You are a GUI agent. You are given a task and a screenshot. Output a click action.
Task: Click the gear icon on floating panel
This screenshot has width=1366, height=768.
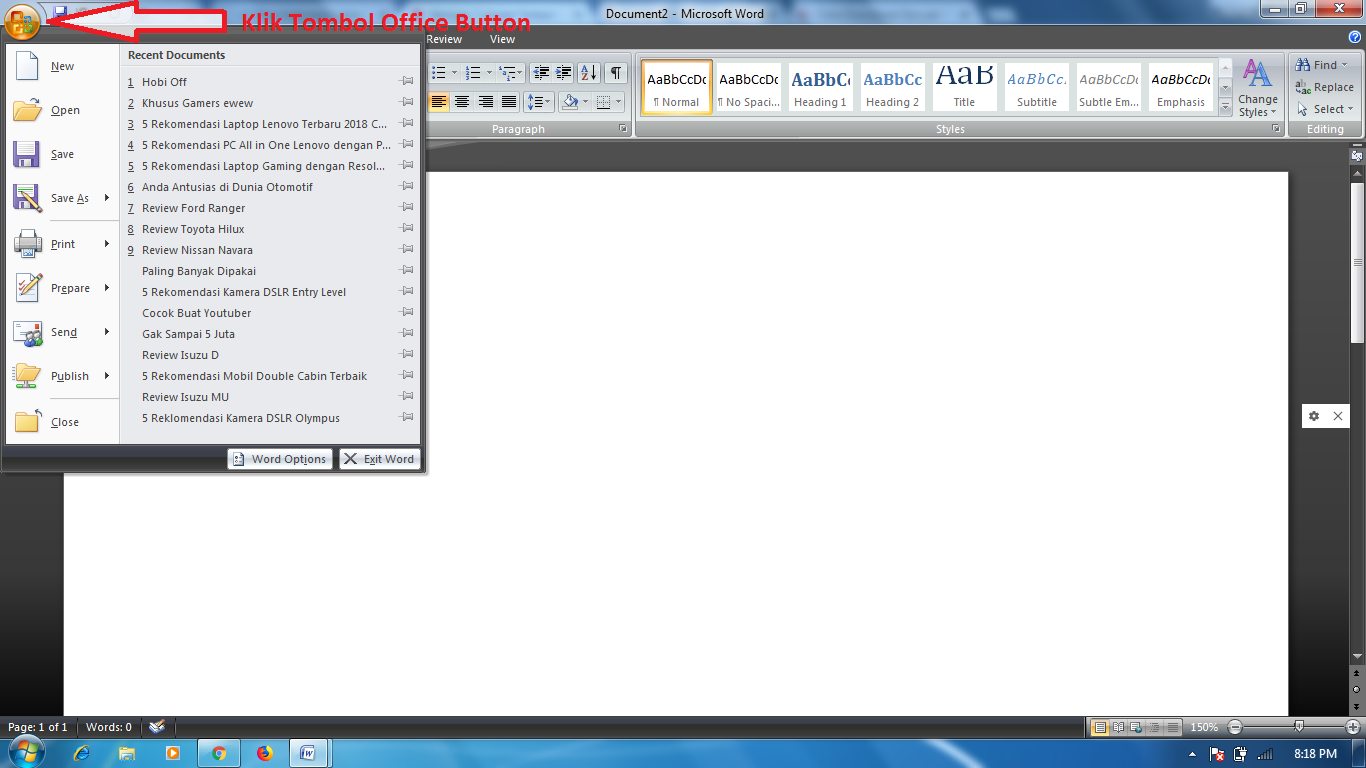[x=1314, y=416]
